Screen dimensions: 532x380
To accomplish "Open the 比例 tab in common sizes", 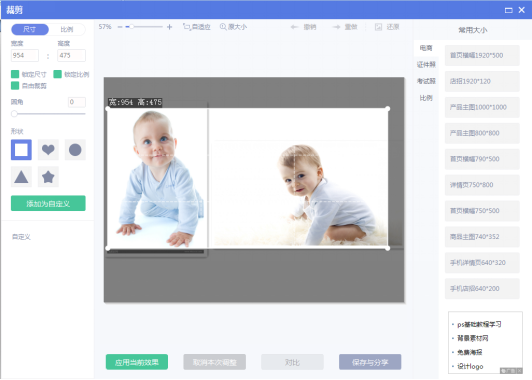I will coord(426,98).
